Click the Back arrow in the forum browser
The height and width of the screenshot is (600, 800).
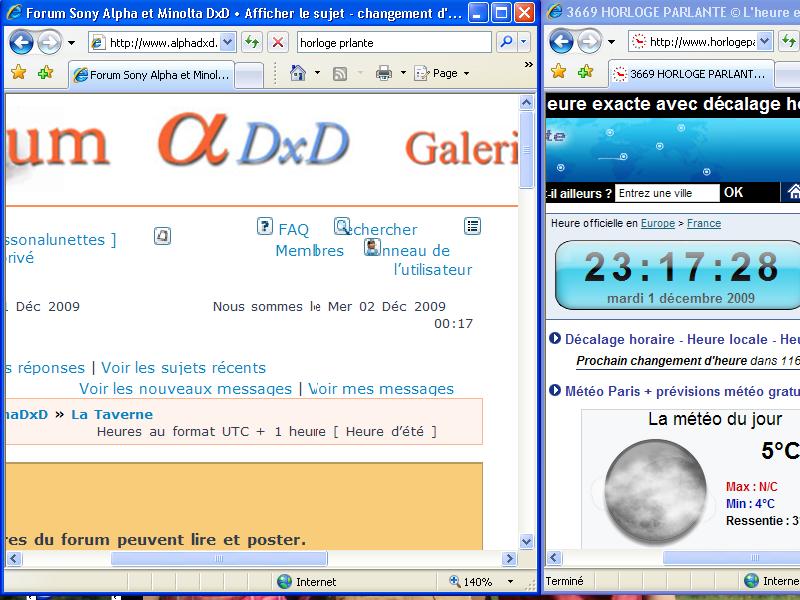(x=21, y=42)
